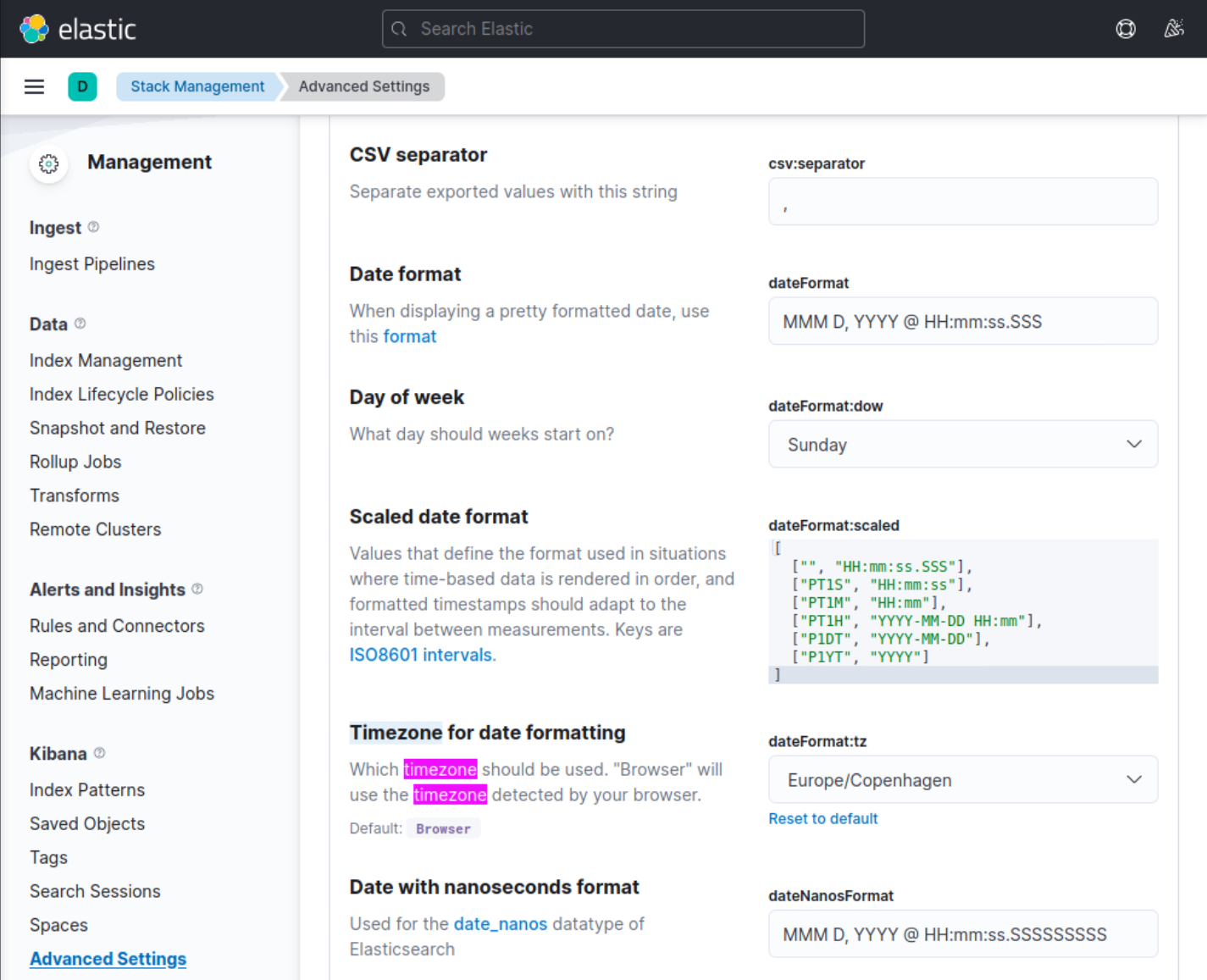Open Index Patterns in the sidebar
Viewport: 1207px width, 980px height.
[x=87, y=790]
